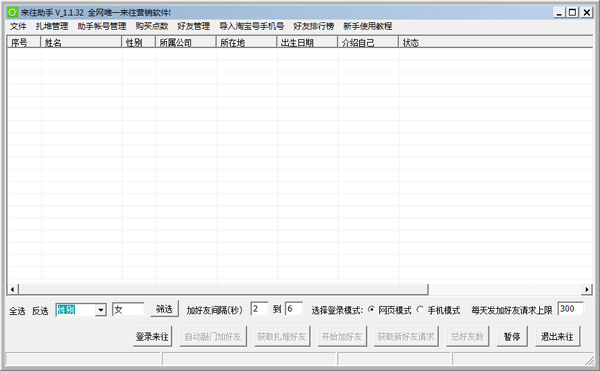The width and height of the screenshot is (600, 371).
Task: Click the minimum interval field showing 2
Action: 259,309
